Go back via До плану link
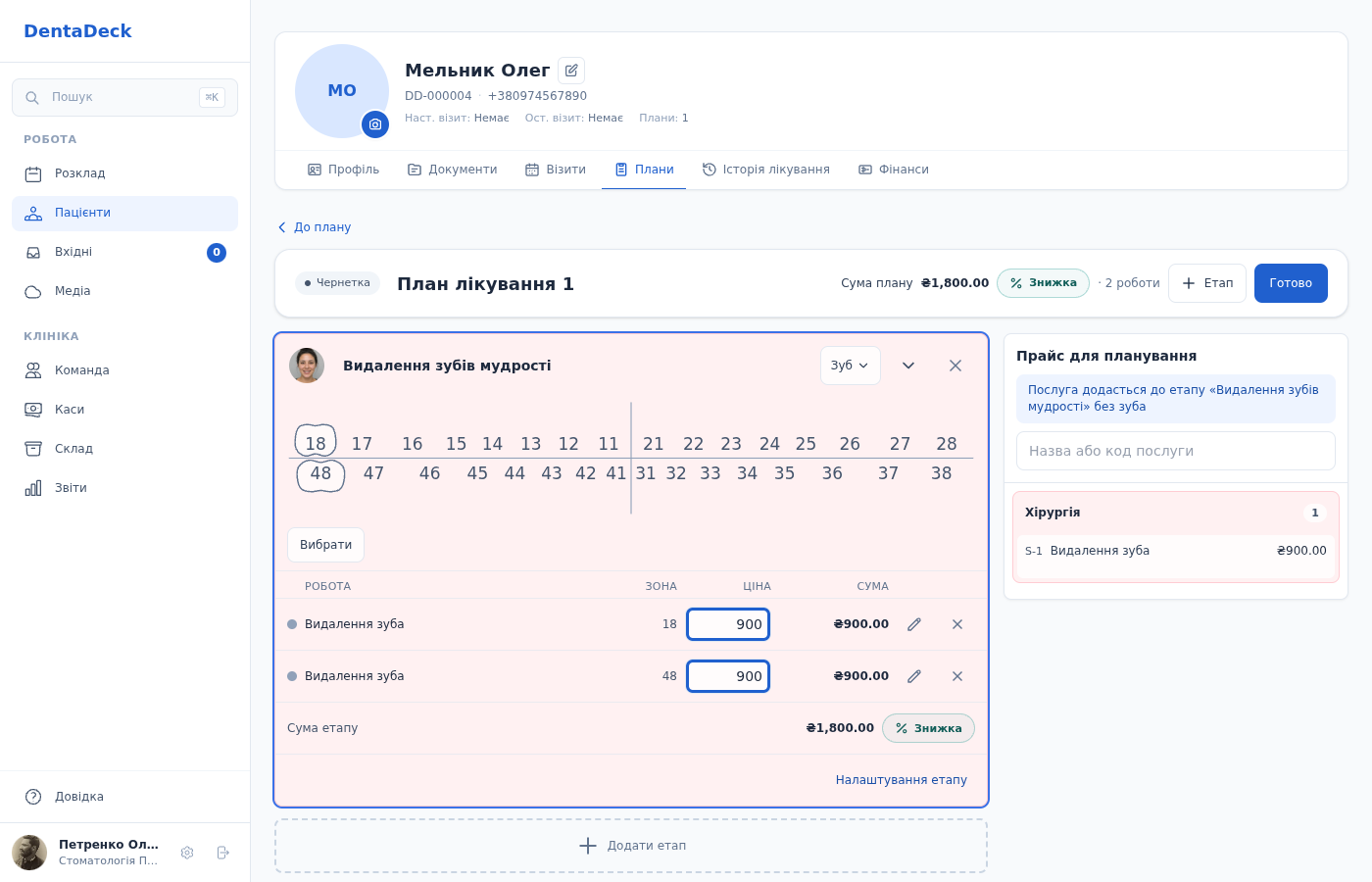 tap(315, 227)
